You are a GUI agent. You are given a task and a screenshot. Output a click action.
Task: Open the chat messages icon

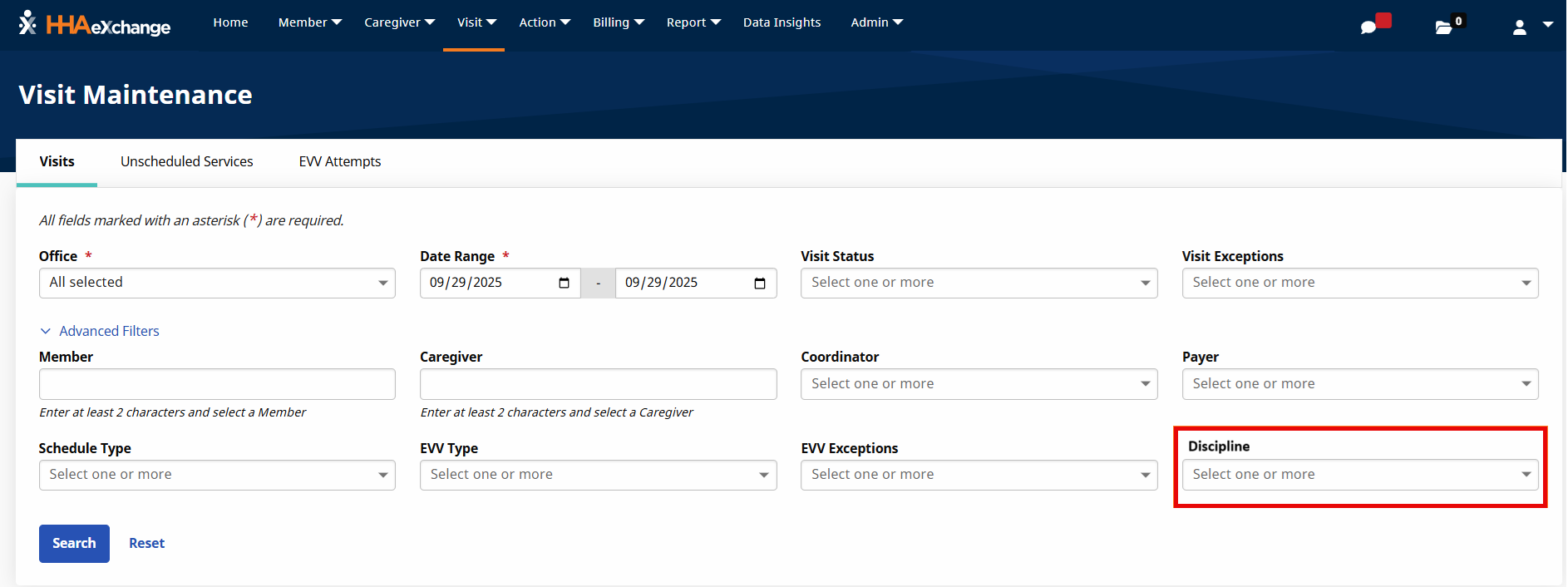[x=1368, y=27]
